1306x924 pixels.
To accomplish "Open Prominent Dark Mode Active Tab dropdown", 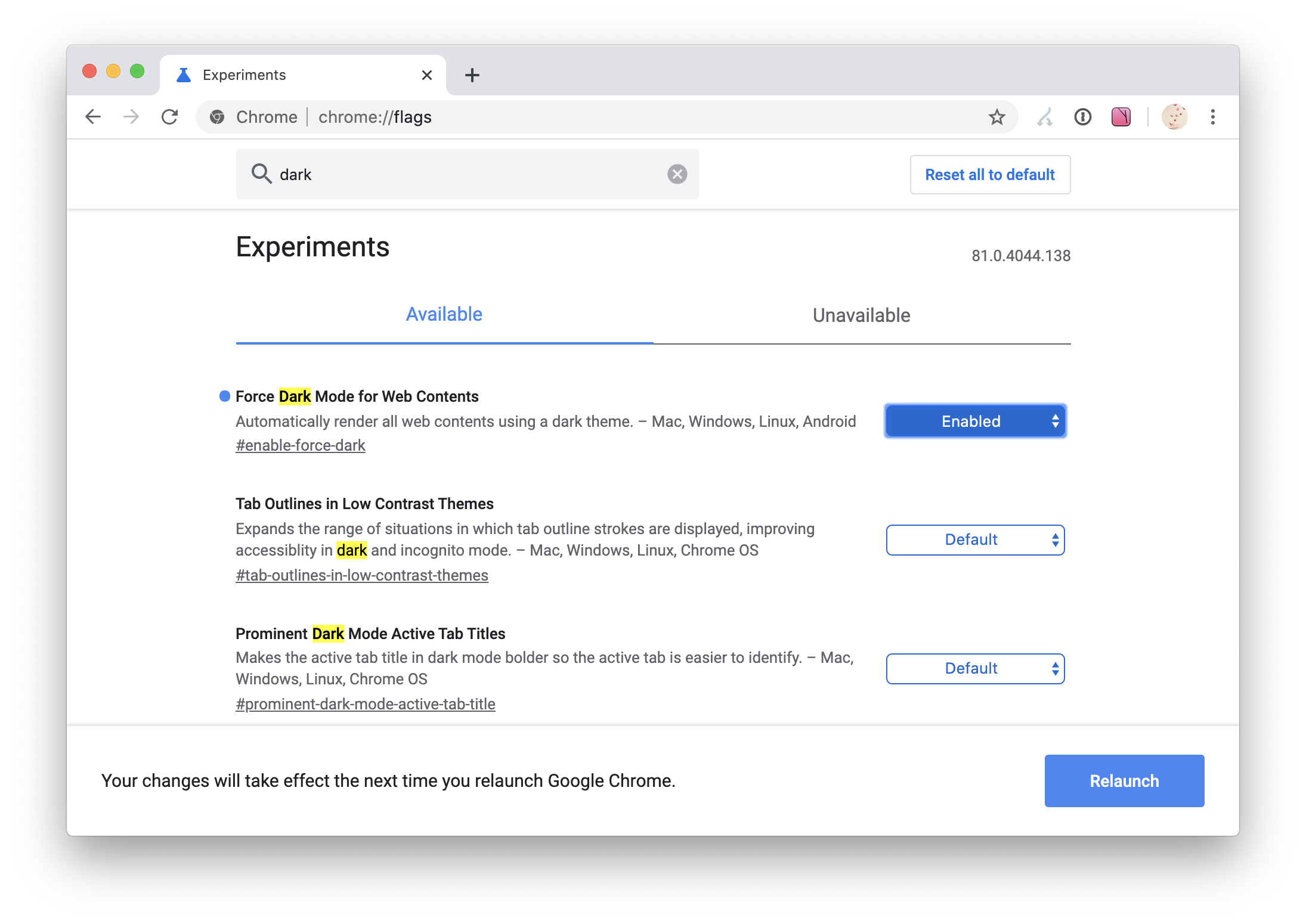I will pyautogui.click(x=975, y=668).
